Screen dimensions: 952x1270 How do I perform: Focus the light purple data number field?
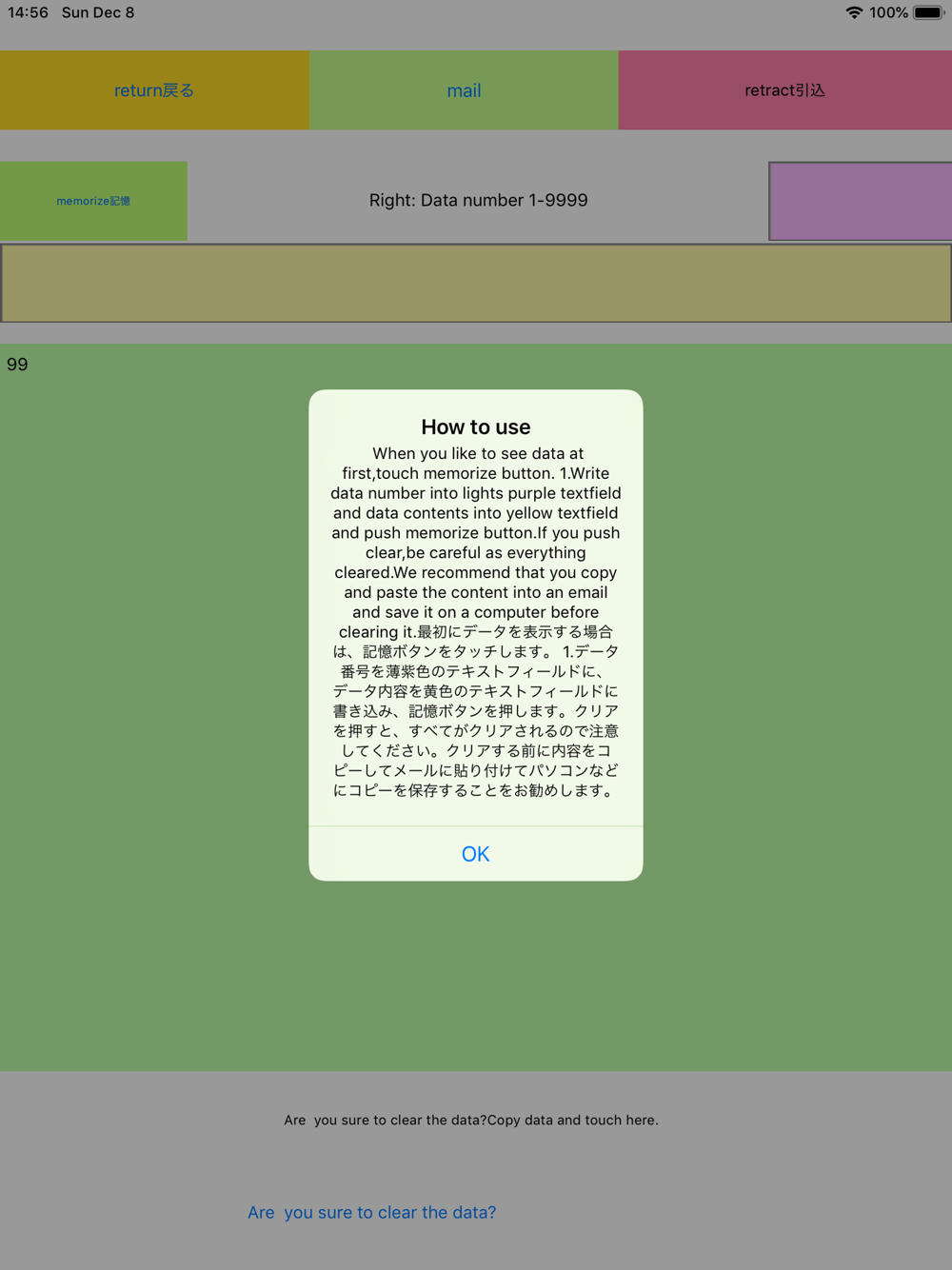point(861,201)
